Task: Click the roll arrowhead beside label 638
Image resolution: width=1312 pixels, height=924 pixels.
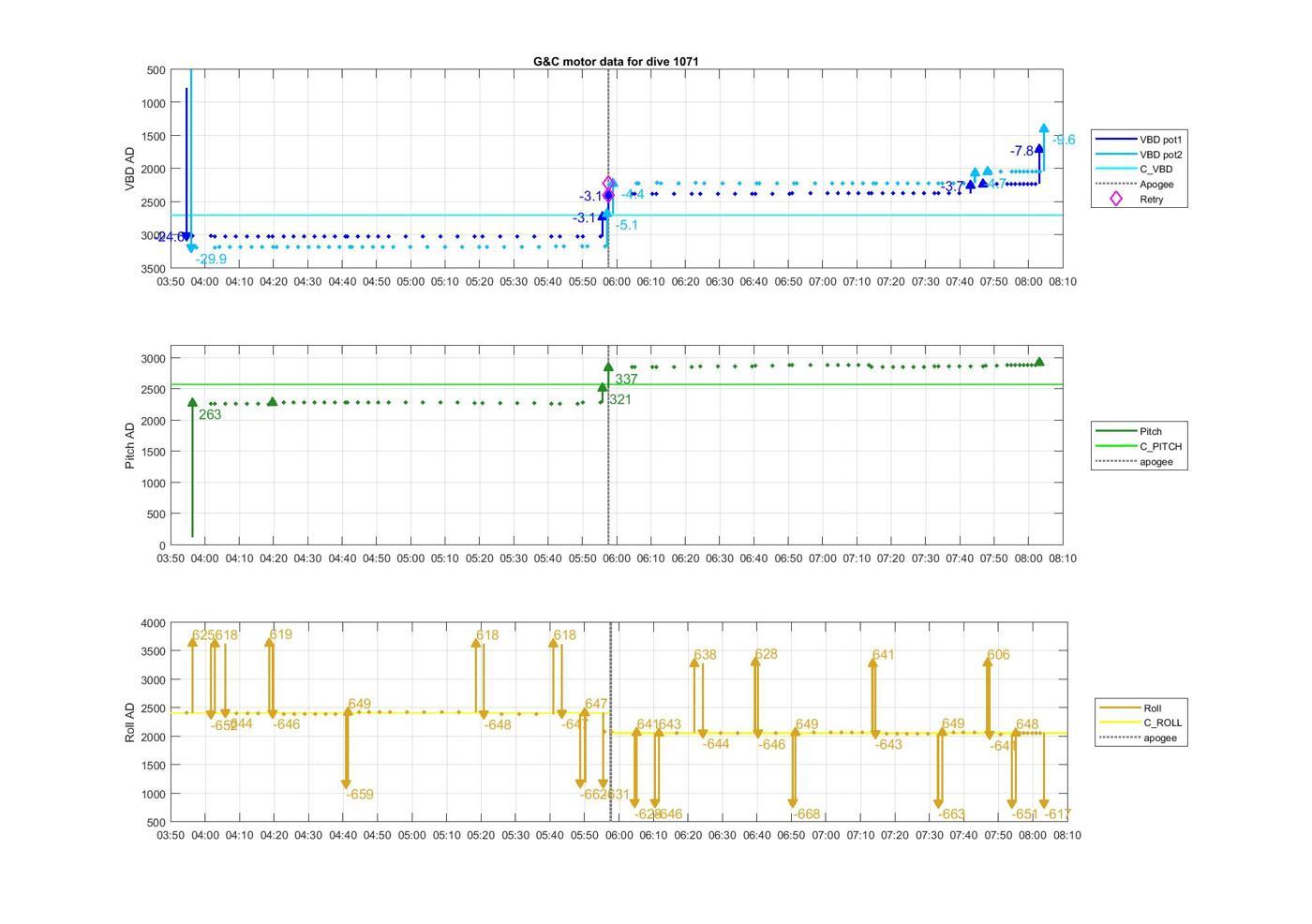Action: click(x=694, y=663)
